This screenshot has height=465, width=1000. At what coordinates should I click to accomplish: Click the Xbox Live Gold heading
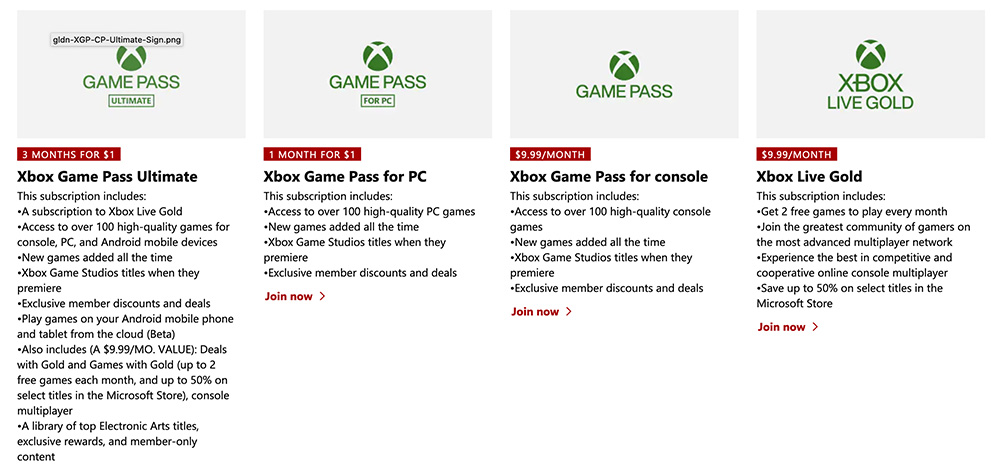coord(809,176)
